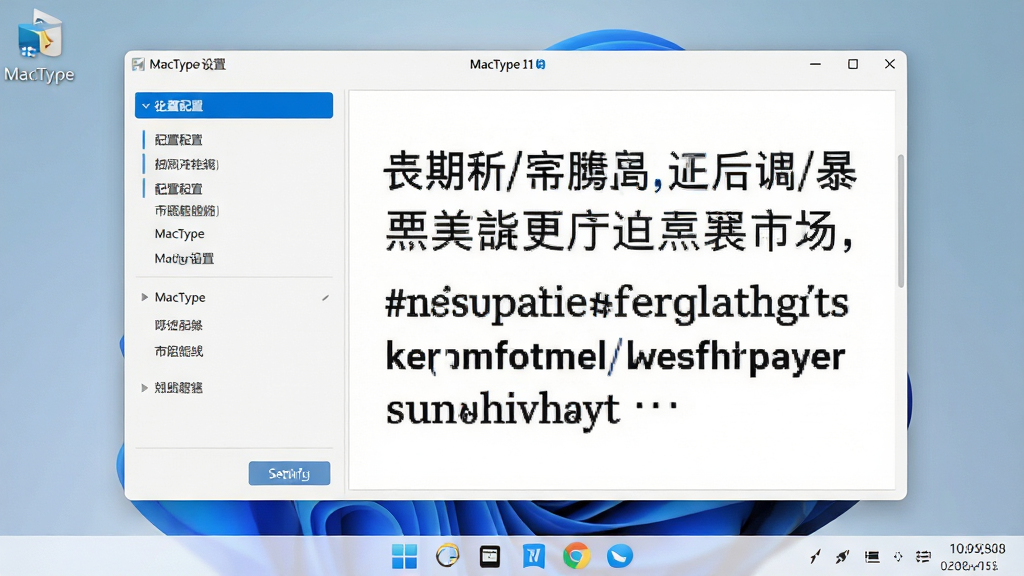Click the sliders tray icon next to the clock
The image size is (1024, 576).
pos(923,556)
